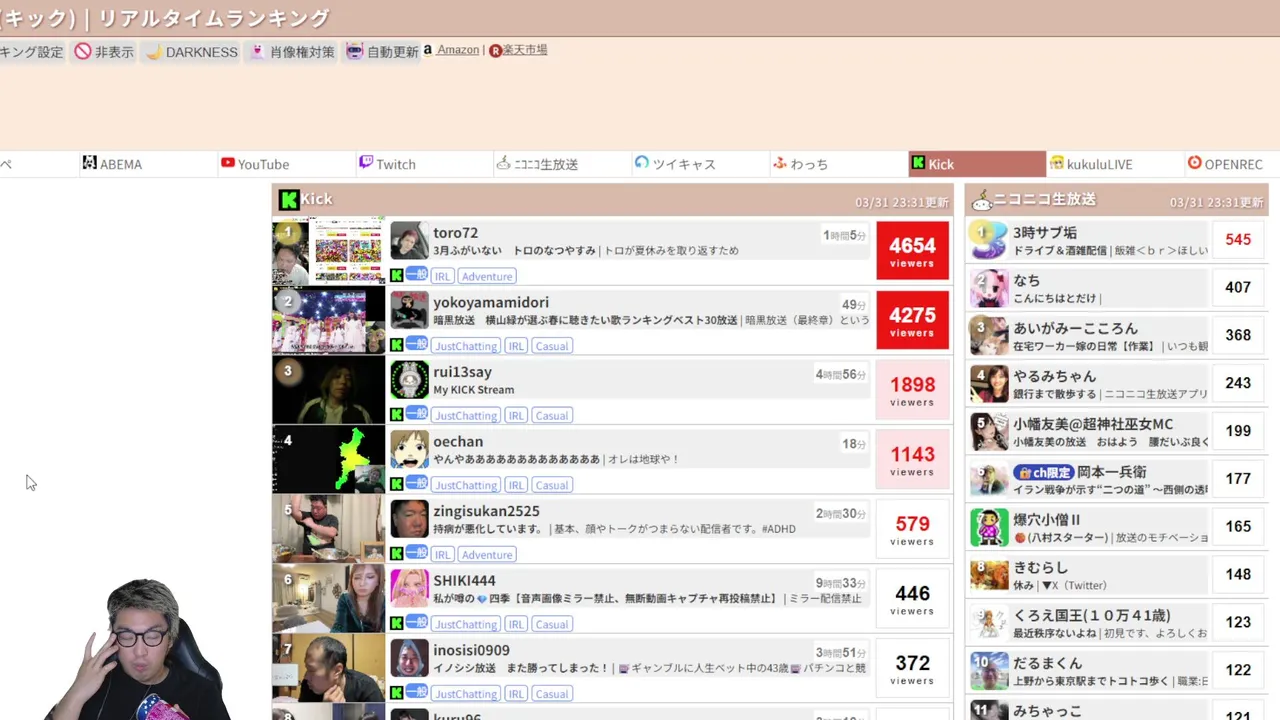Viewport: 1280px width, 720px height.
Task: Open yokoyamamidori stream thumbnail
Action: [x=329, y=321]
